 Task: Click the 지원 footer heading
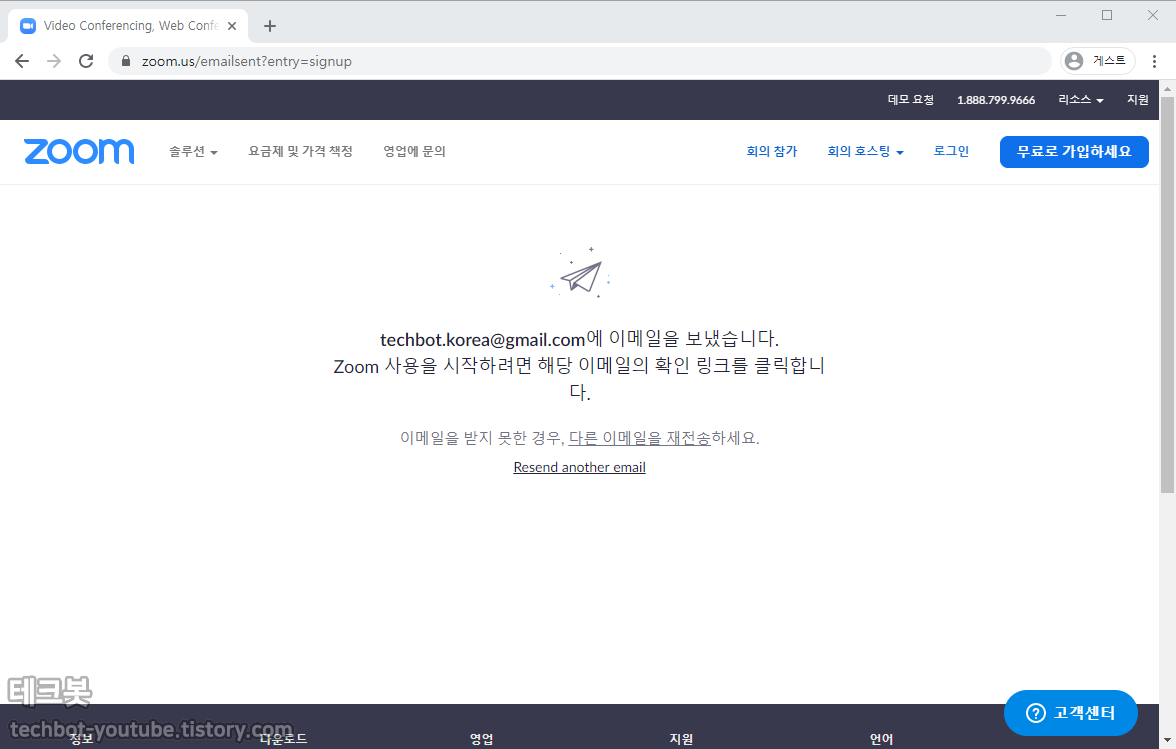[x=681, y=739]
